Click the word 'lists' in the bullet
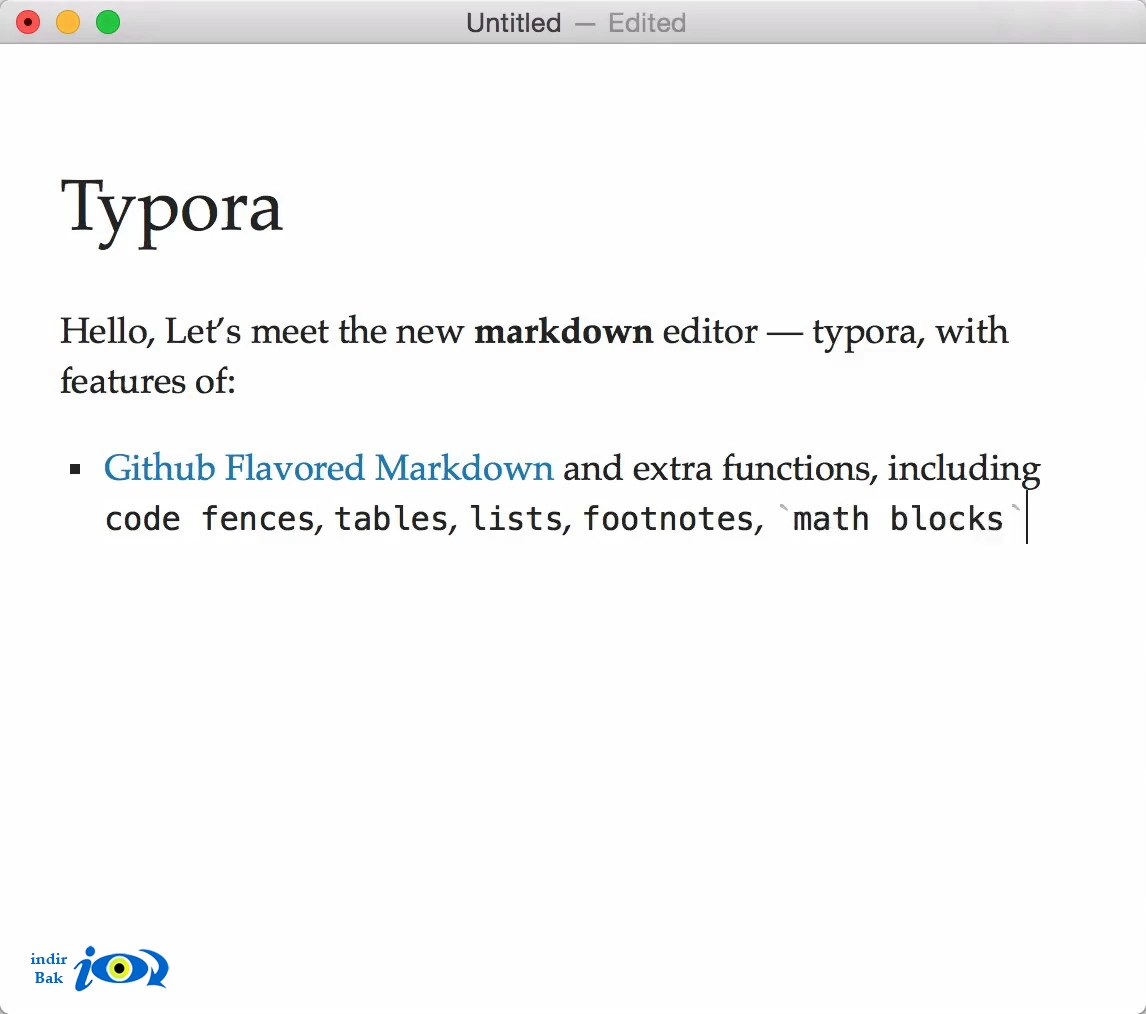Viewport: 1146px width, 1014px height. pyautogui.click(x=515, y=519)
